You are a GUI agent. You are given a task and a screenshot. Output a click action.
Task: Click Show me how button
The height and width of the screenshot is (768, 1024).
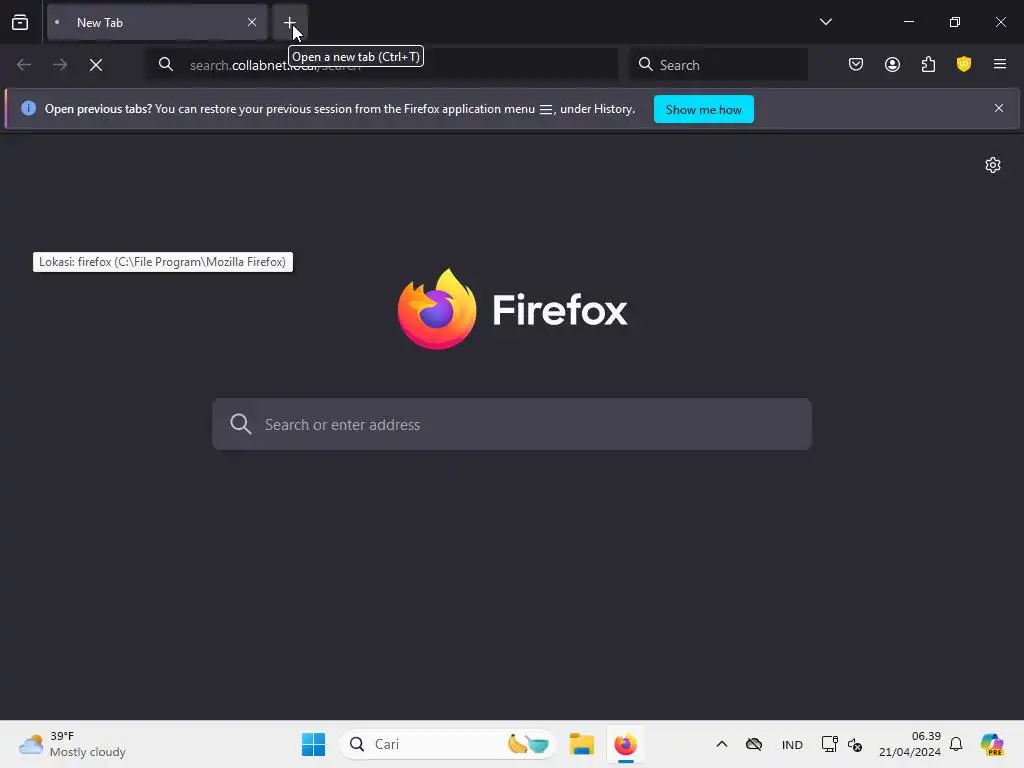click(703, 110)
